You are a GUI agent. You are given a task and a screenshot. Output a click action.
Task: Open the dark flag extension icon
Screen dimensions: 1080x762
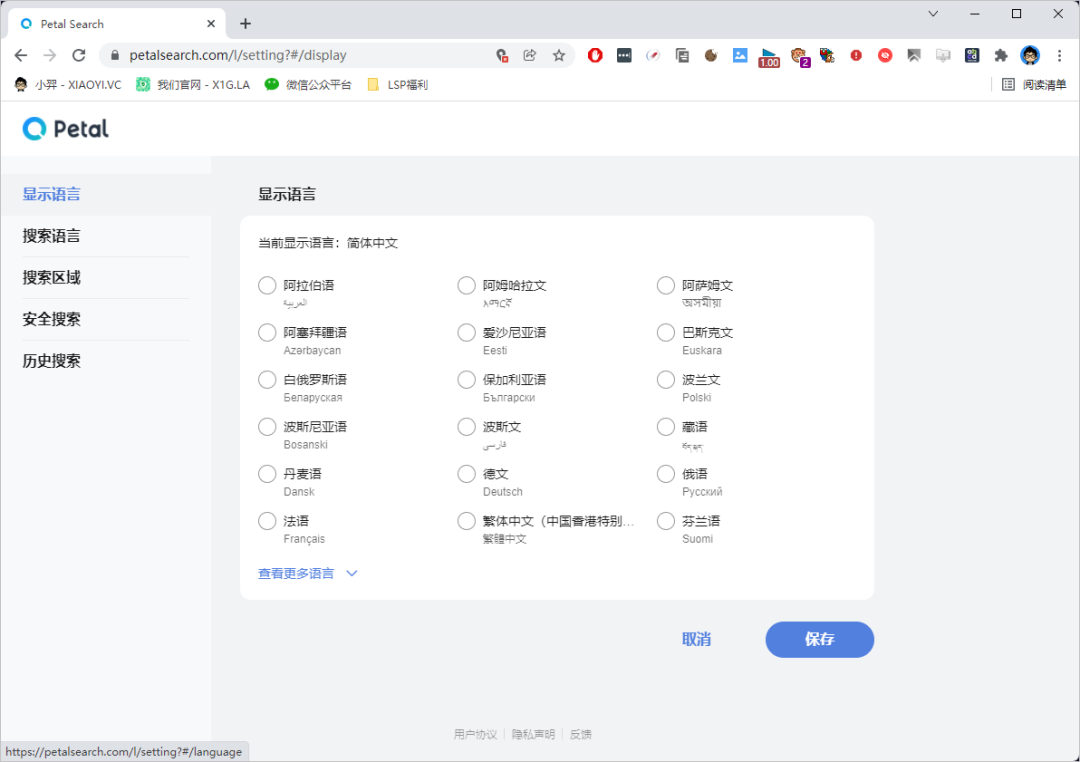(x=914, y=55)
